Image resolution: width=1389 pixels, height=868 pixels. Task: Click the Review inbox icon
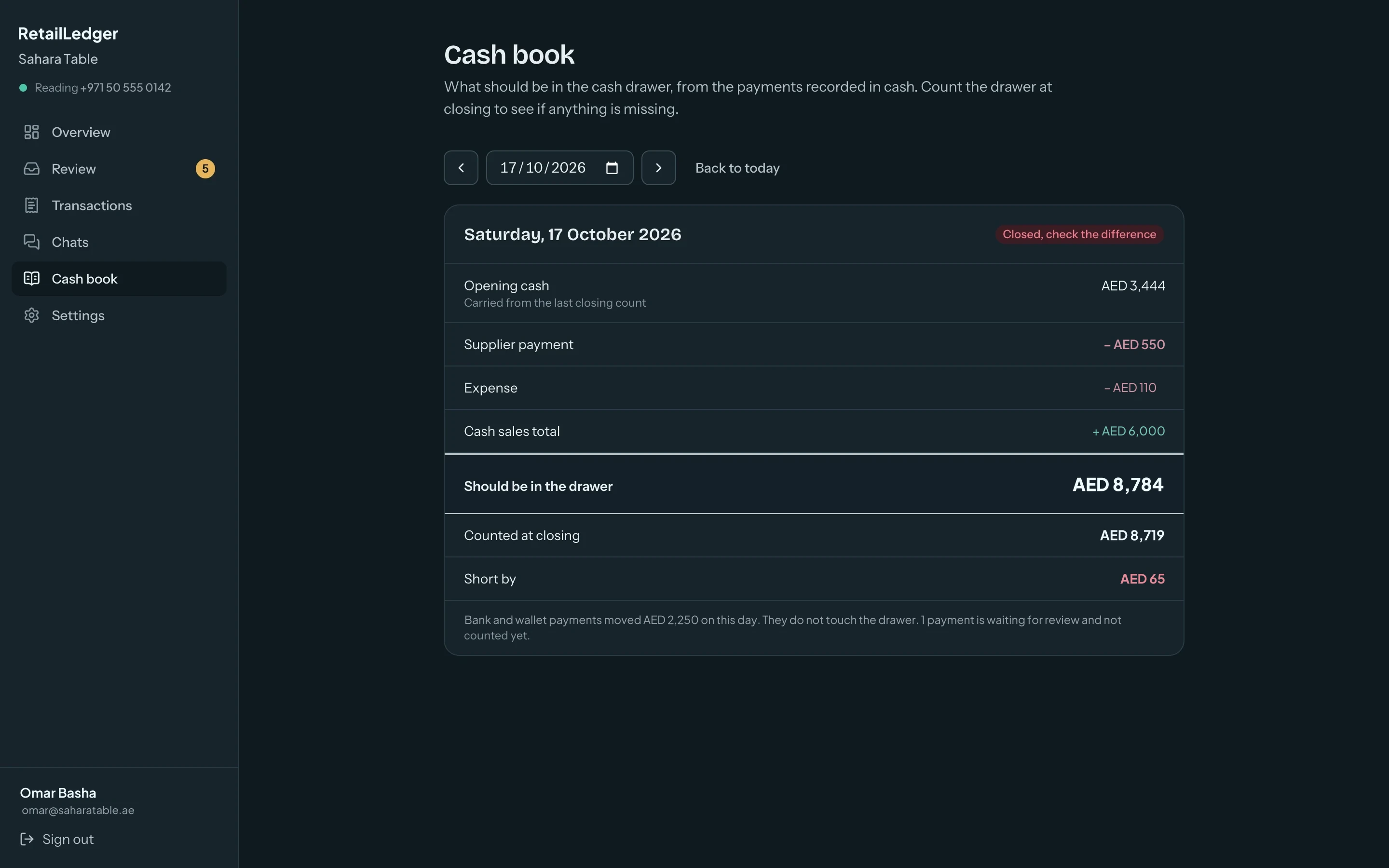click(x=31, y=169)
